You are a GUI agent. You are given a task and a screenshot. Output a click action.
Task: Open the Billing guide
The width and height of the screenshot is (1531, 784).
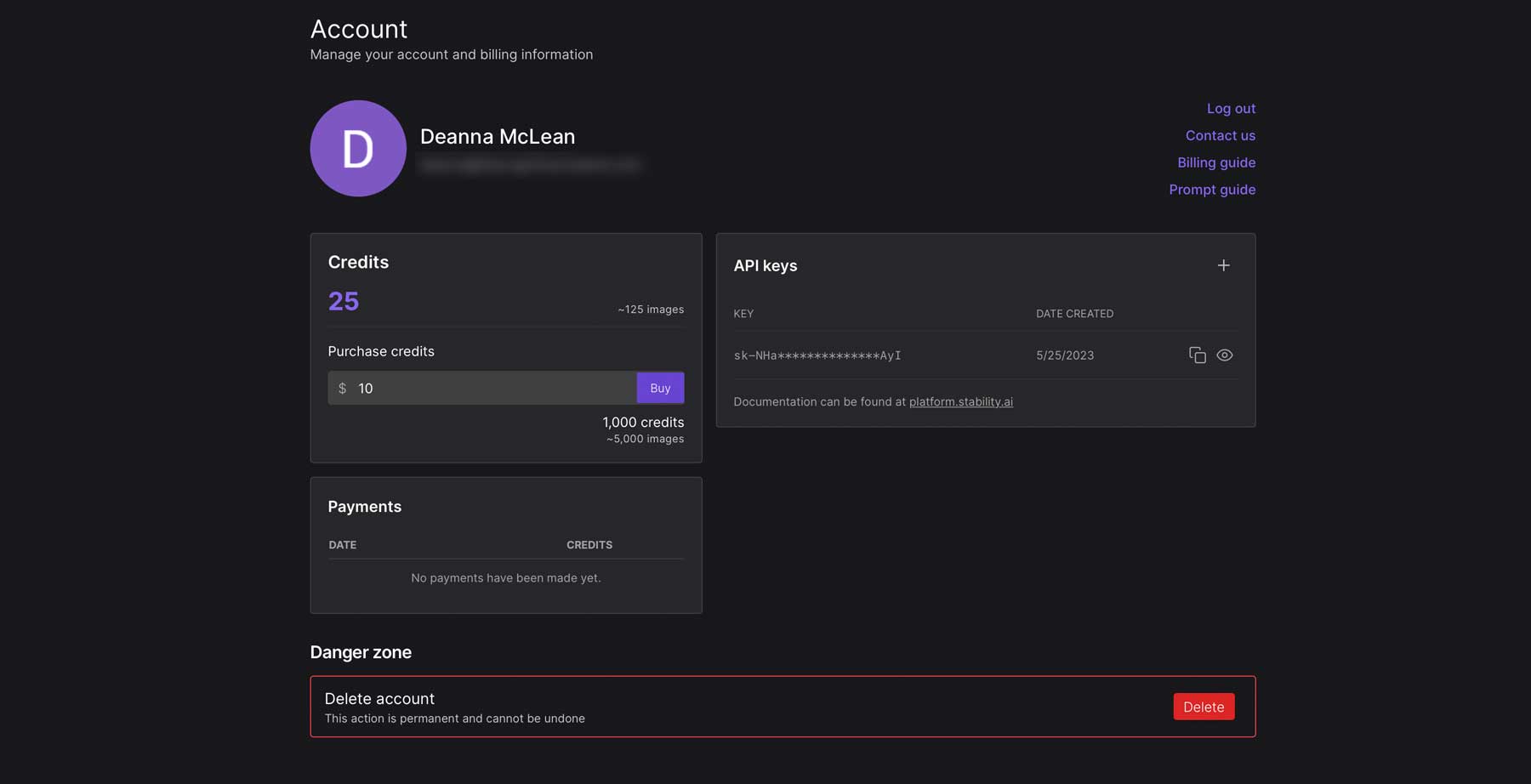click(1215, 162)
